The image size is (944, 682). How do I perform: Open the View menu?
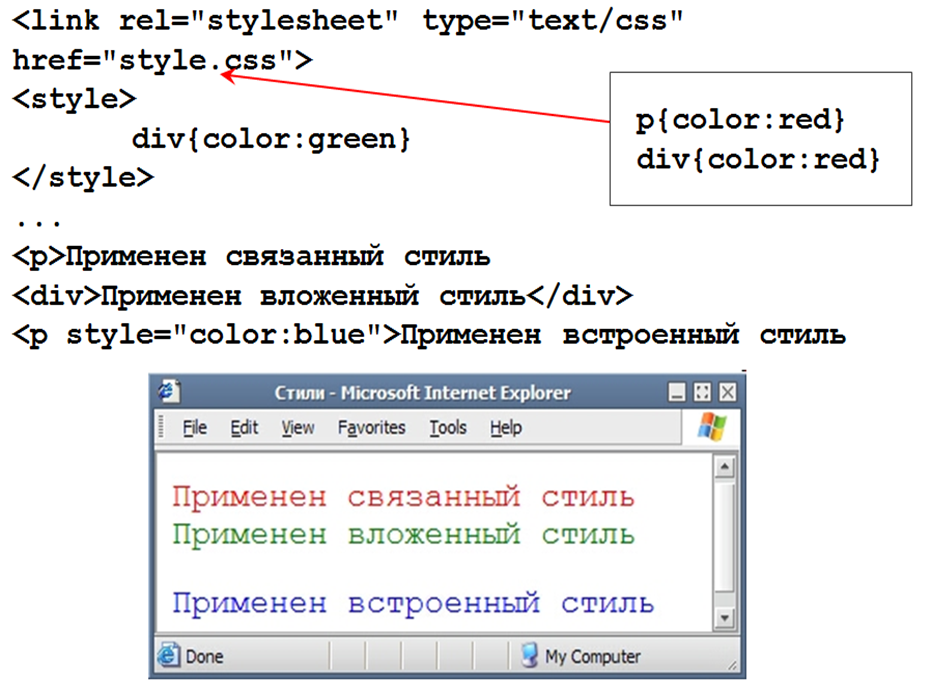298,428
